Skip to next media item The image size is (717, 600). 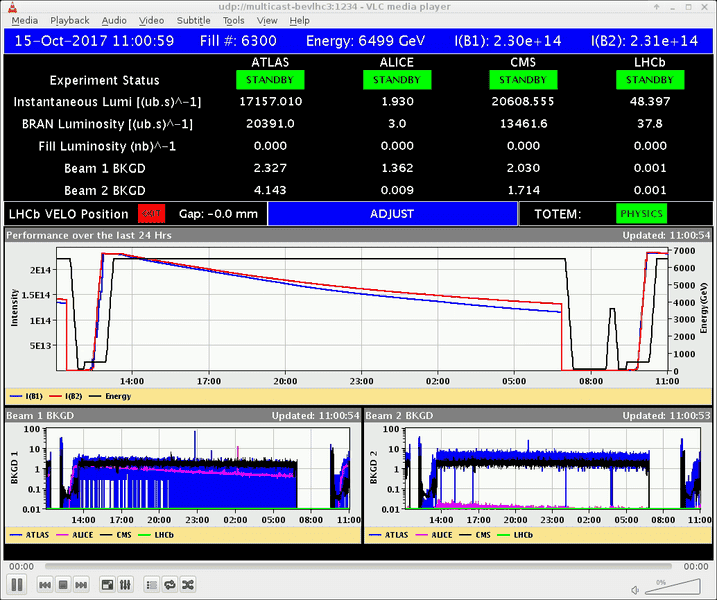[81, 585]
